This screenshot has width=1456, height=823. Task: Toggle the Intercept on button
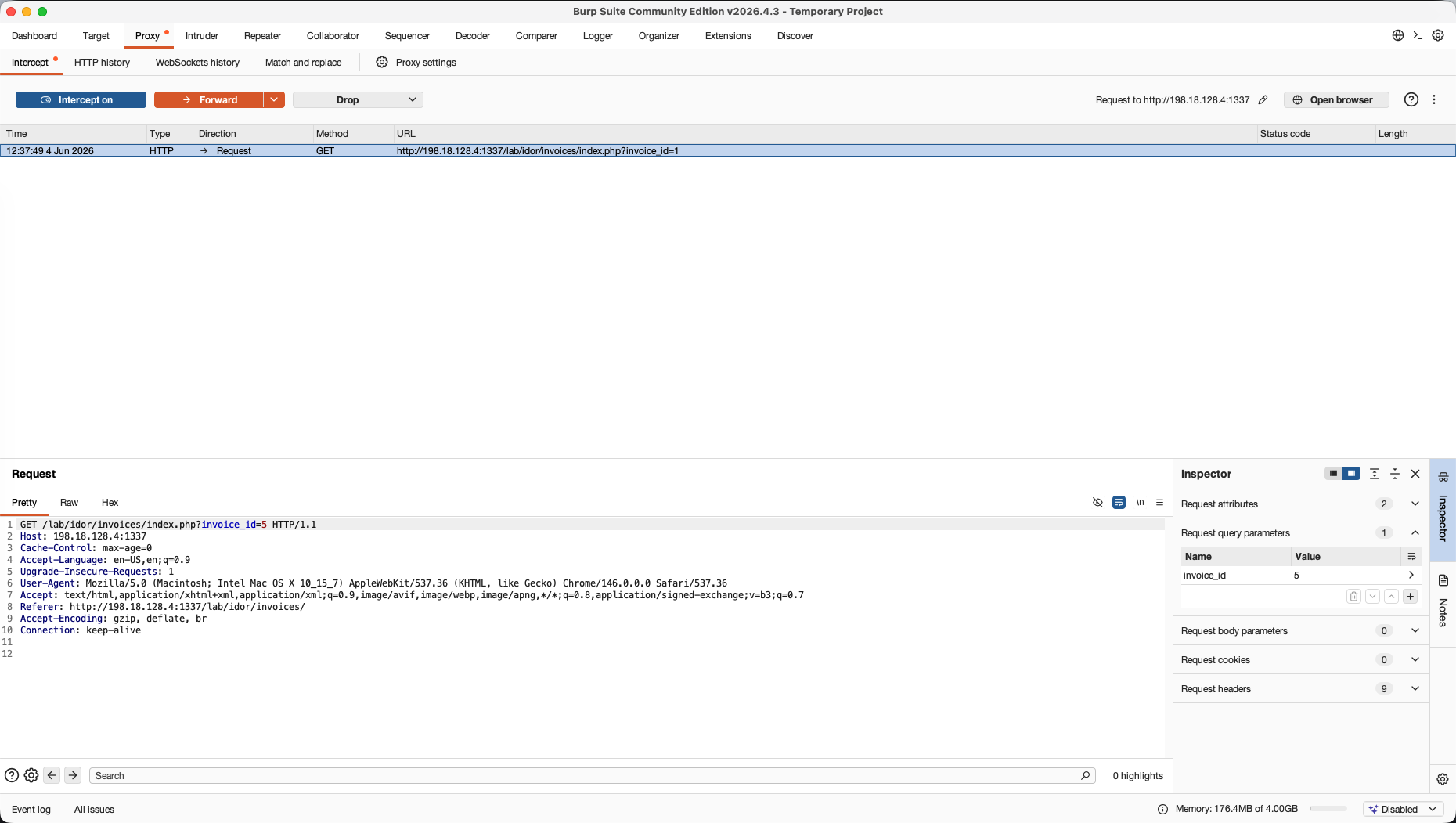pos(81,99)
